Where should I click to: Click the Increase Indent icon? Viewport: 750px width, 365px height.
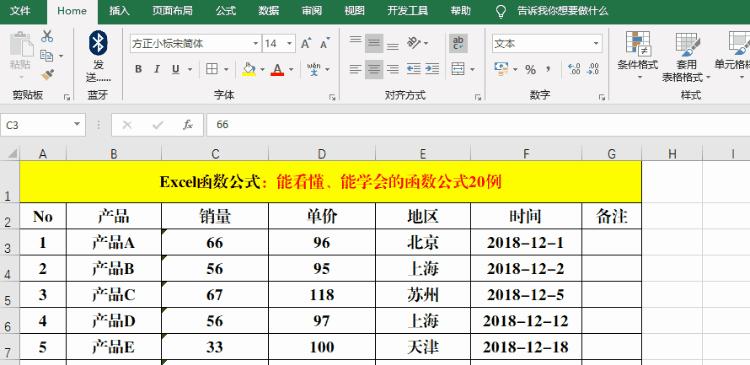(x=432, y=69)
